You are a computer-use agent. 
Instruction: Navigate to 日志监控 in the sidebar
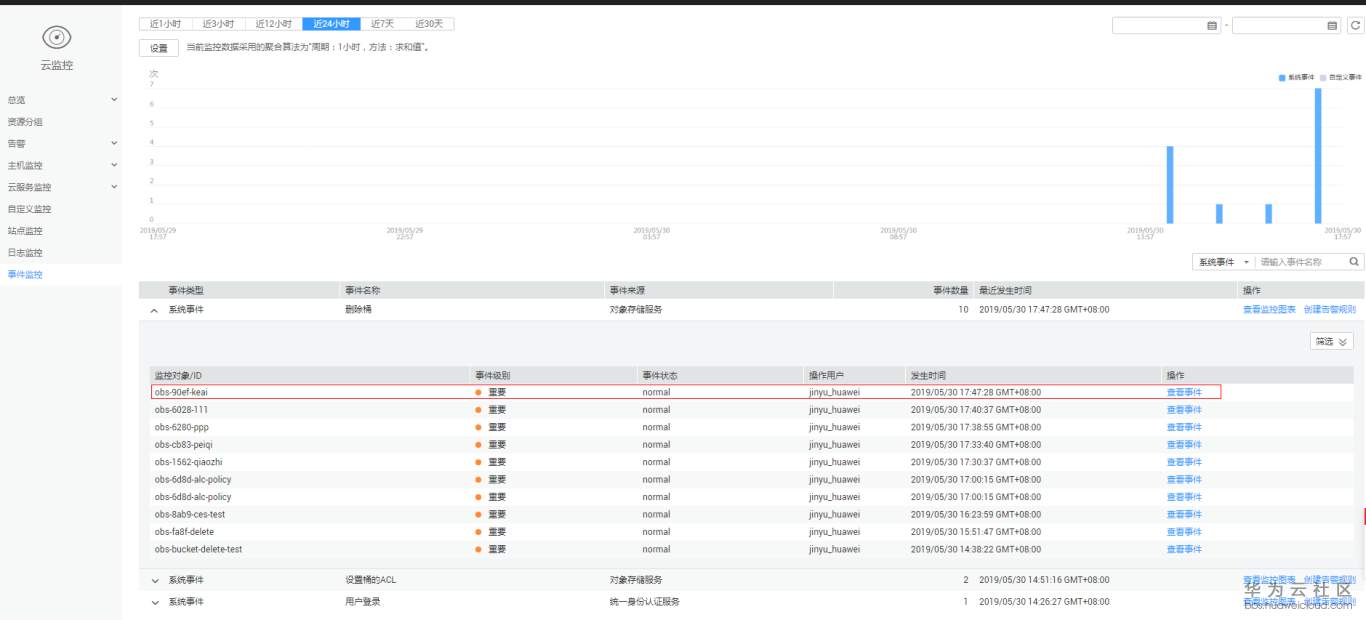coord(25,253)
